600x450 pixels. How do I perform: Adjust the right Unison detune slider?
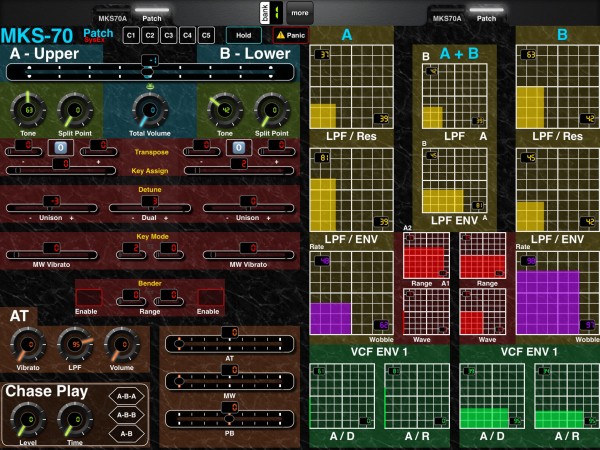pyautogui.click(x=248, y=208)
